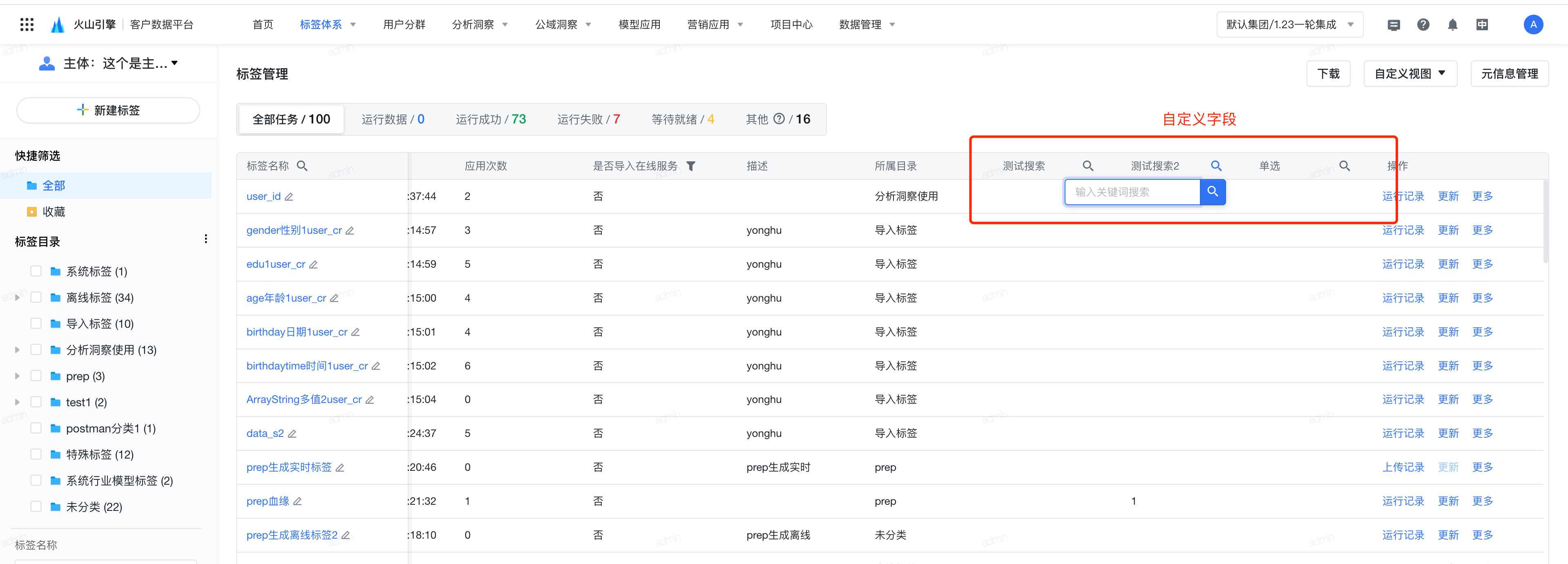Screen dimensions: 1568x564
Task: Open the app grid launcher icon
Action: tap(27, 25)
